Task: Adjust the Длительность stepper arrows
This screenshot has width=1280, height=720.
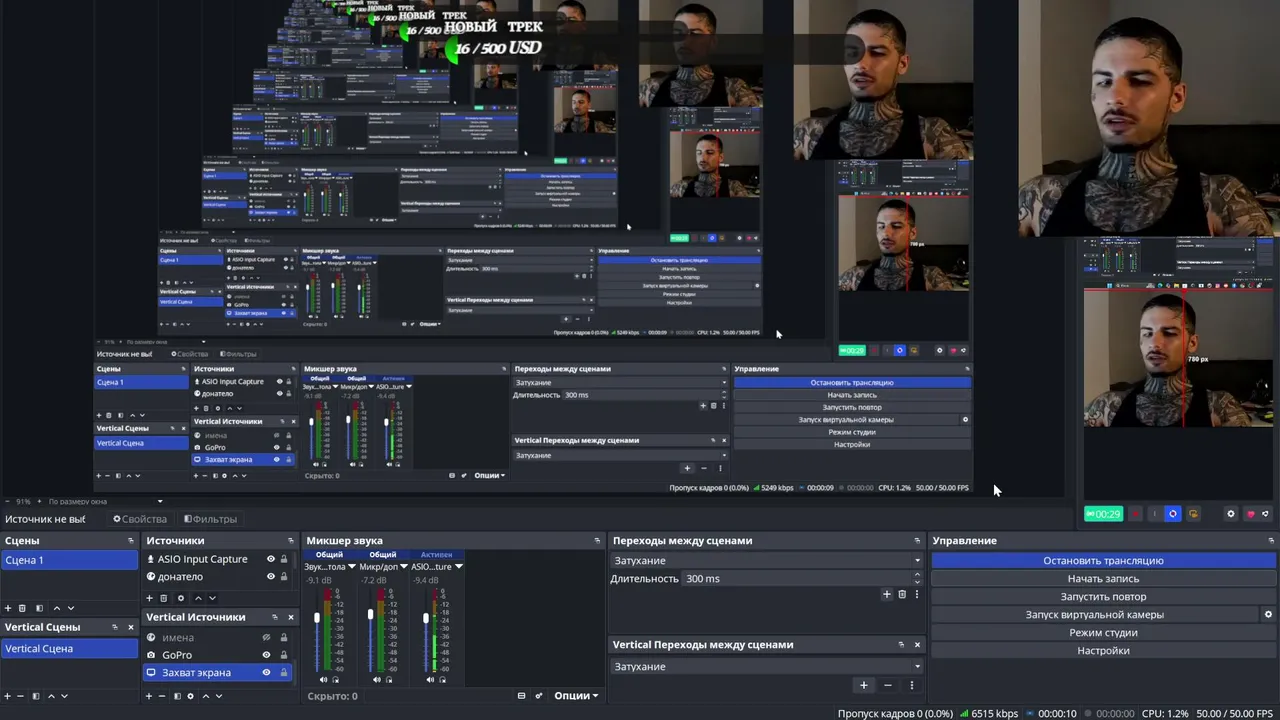Action: (917, 579)
